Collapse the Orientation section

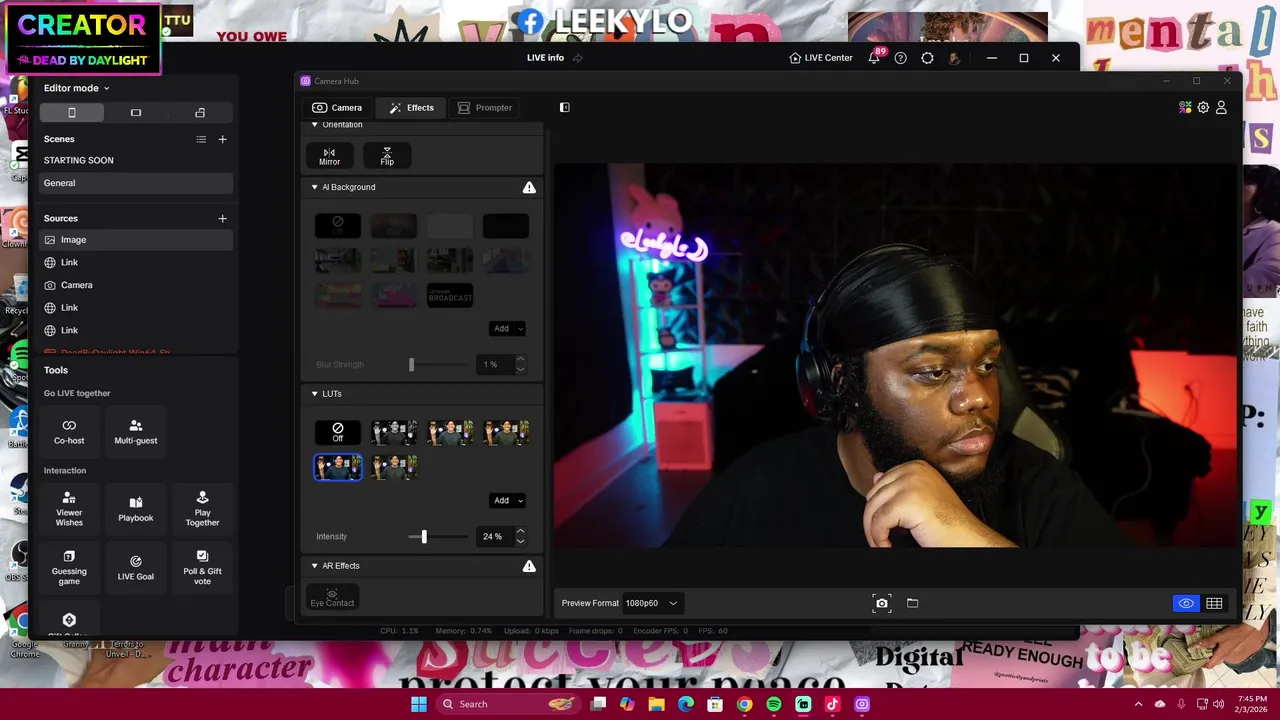314,125
